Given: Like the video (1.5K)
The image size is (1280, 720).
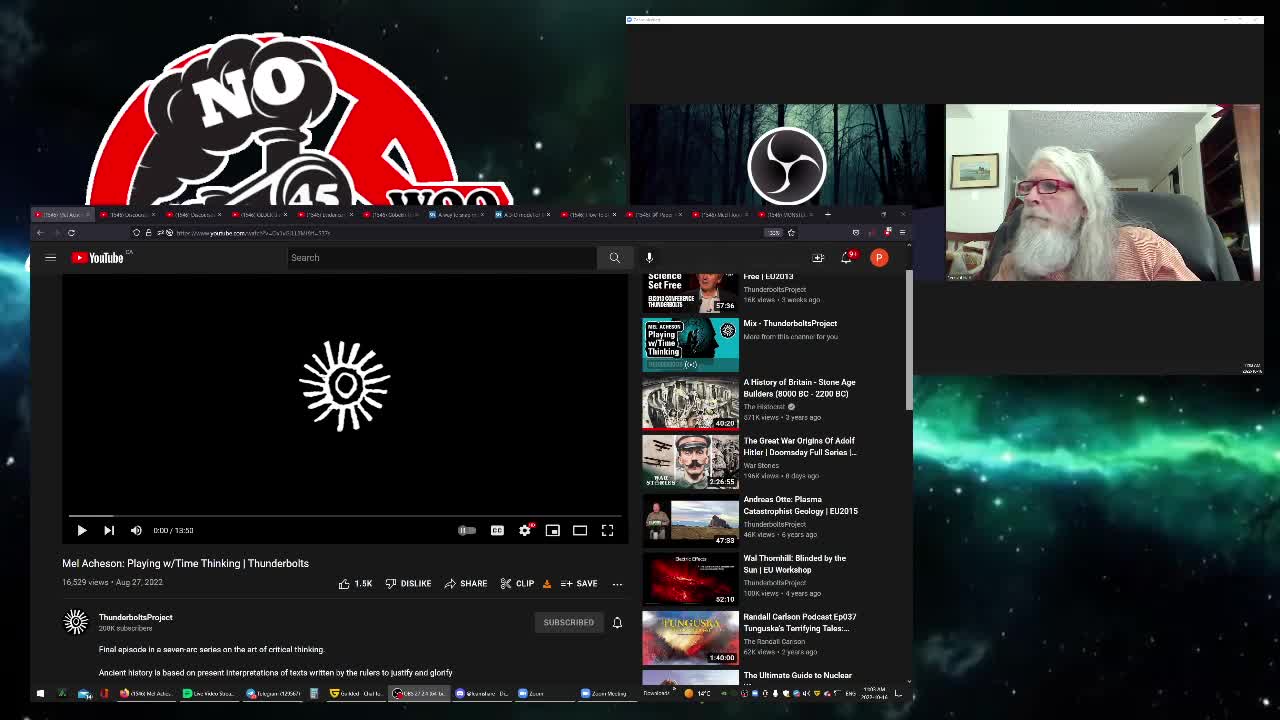Looking at the screenshot, I should tap(355, 584).
